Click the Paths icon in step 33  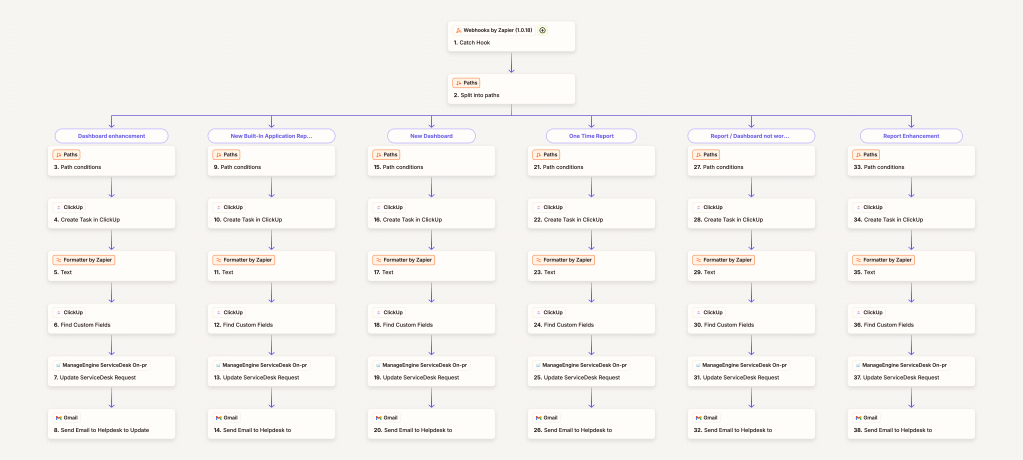point(856,155)
